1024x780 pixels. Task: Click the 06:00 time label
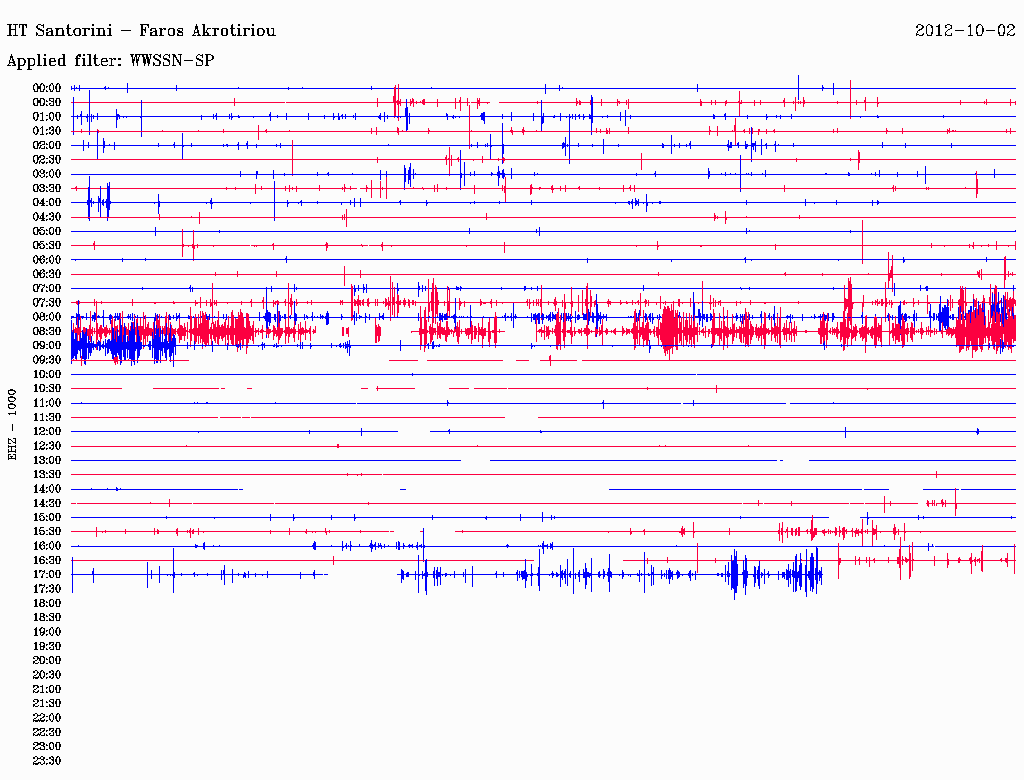(x=47, y=260)
